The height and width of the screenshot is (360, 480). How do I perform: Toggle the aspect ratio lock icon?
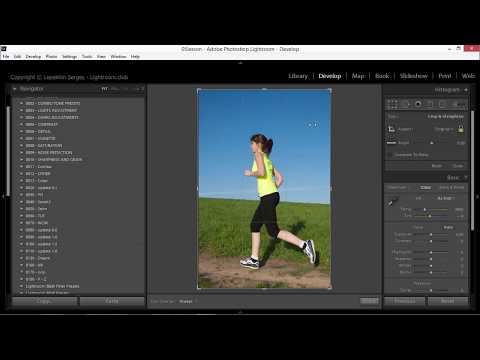461,129
